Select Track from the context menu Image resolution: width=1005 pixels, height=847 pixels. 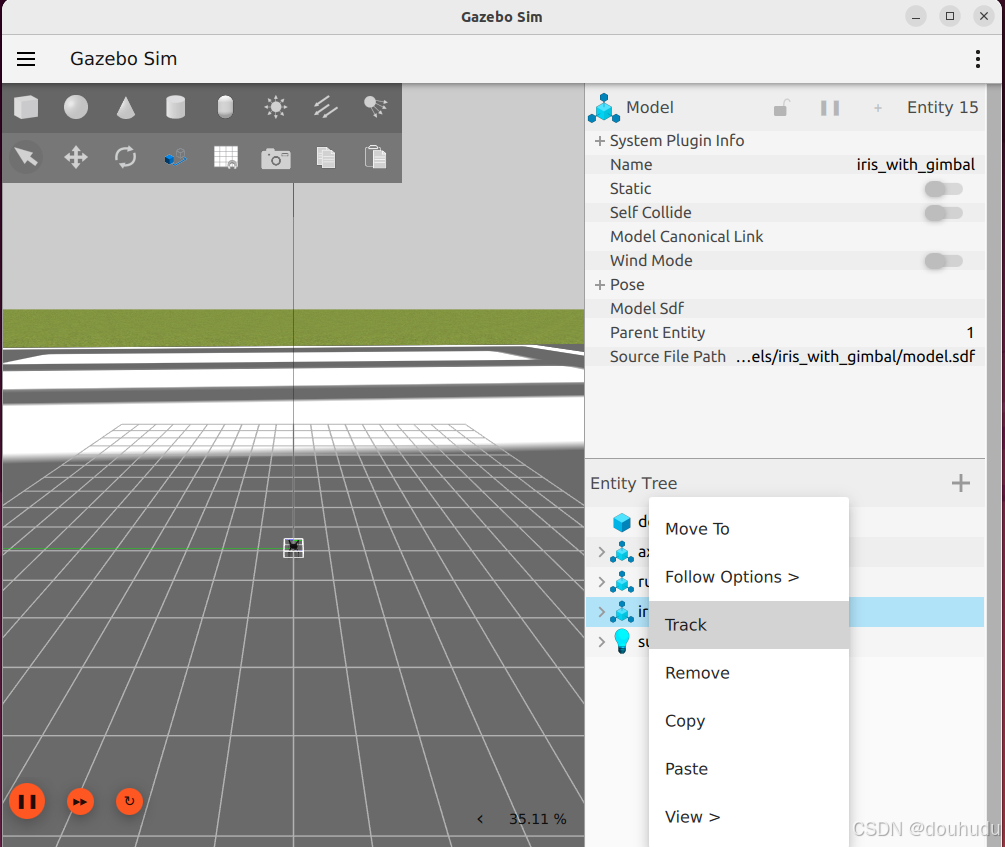pos(686,624)
